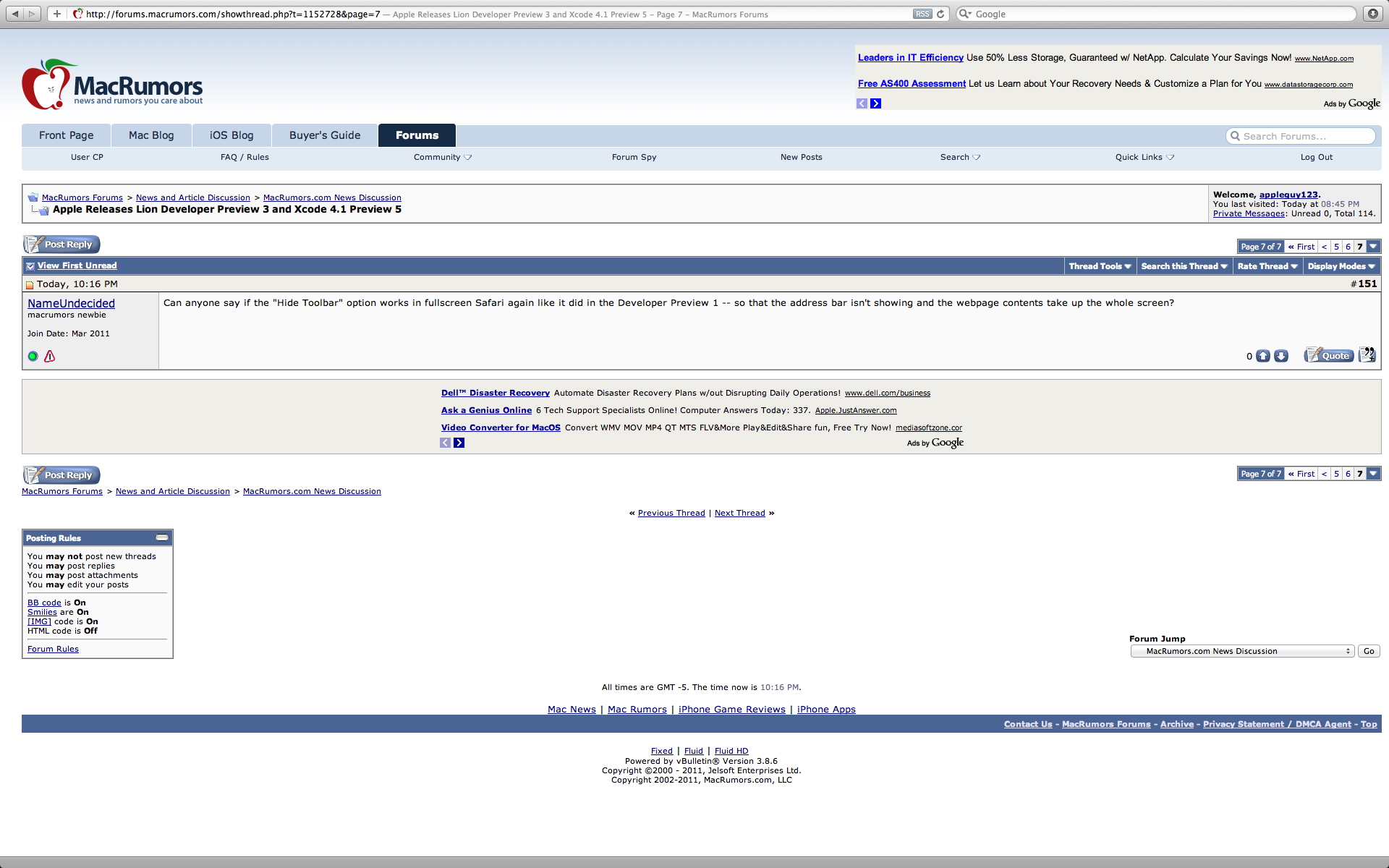Switch to Fluid HD layout
The image size is (1389, 868).
point(731,751)
